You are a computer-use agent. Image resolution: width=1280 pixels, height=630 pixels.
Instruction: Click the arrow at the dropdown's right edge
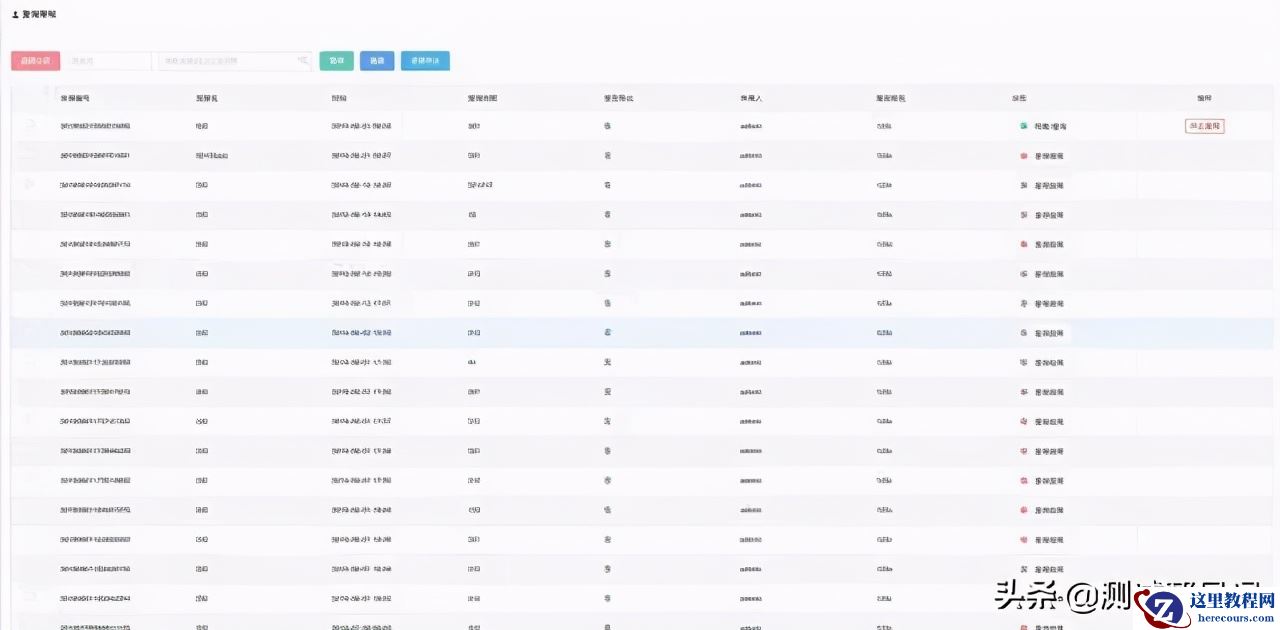(x=302, y=61)
